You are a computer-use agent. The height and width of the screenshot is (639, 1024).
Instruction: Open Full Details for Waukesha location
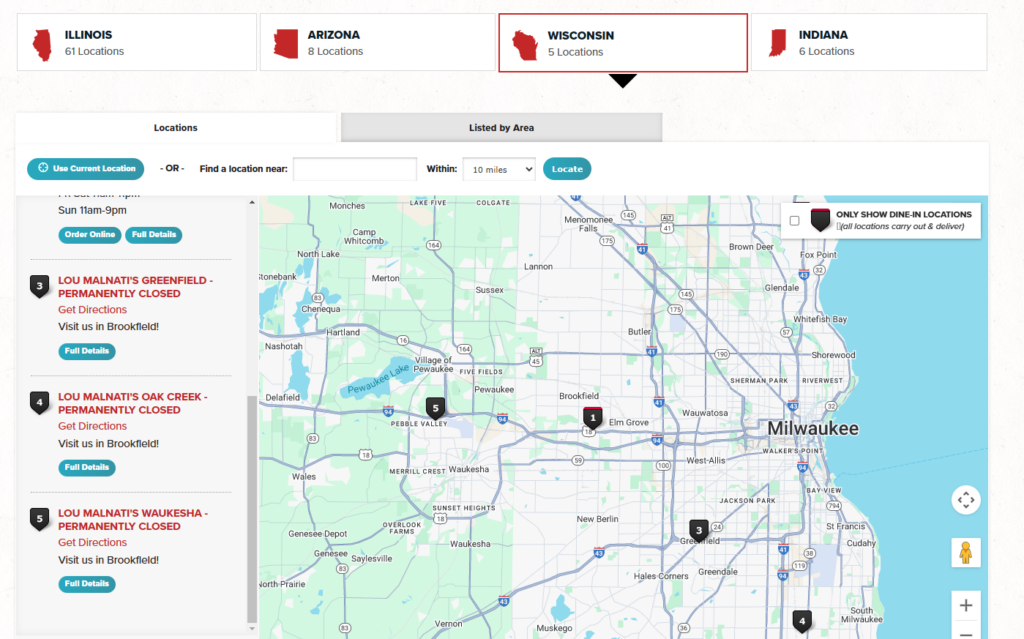(87, 583)
